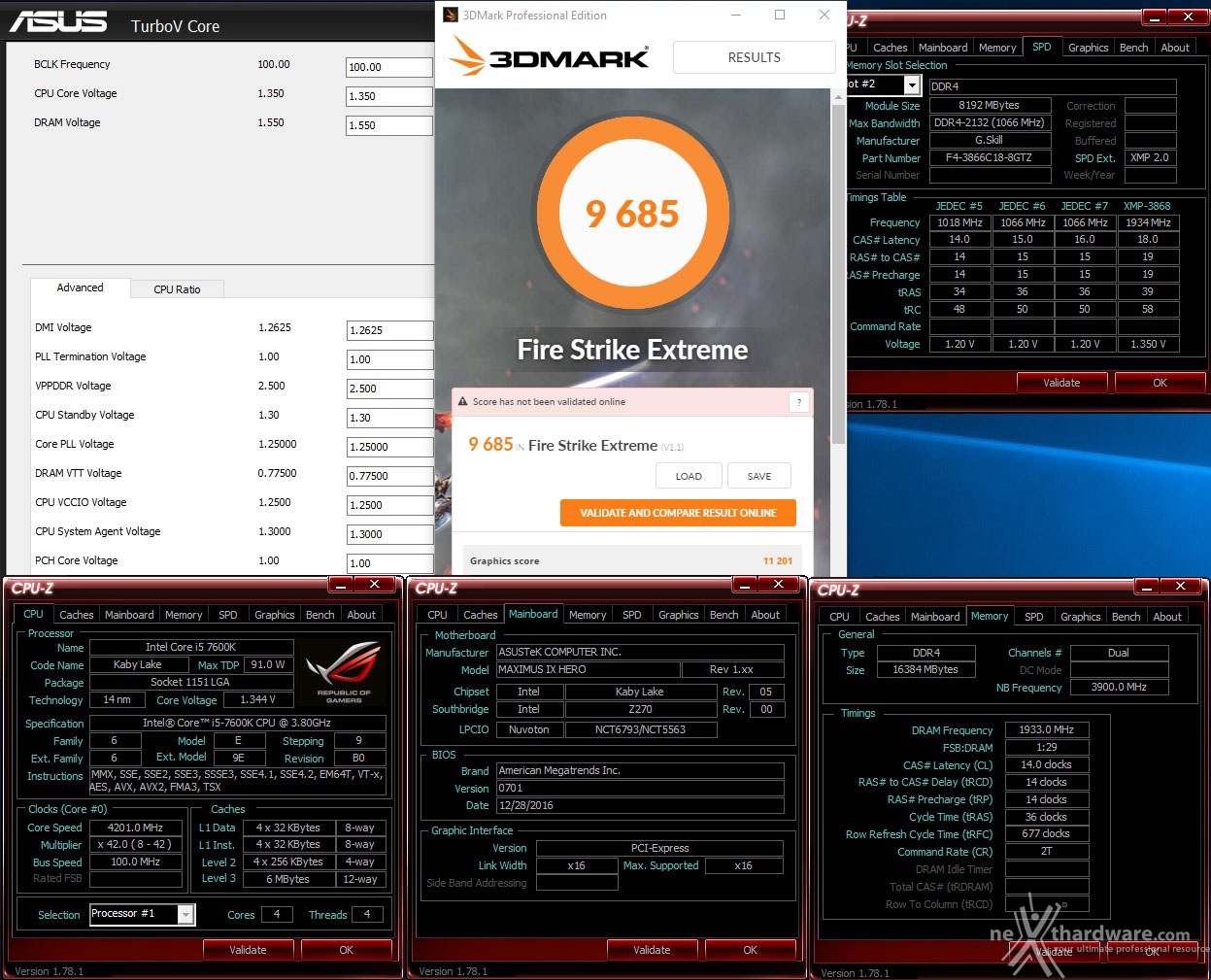The width and height of the screenshot is (1211, 980).
Task: Click the 3DMark vertical scrollbar
Action: click(x=838, y=272)
